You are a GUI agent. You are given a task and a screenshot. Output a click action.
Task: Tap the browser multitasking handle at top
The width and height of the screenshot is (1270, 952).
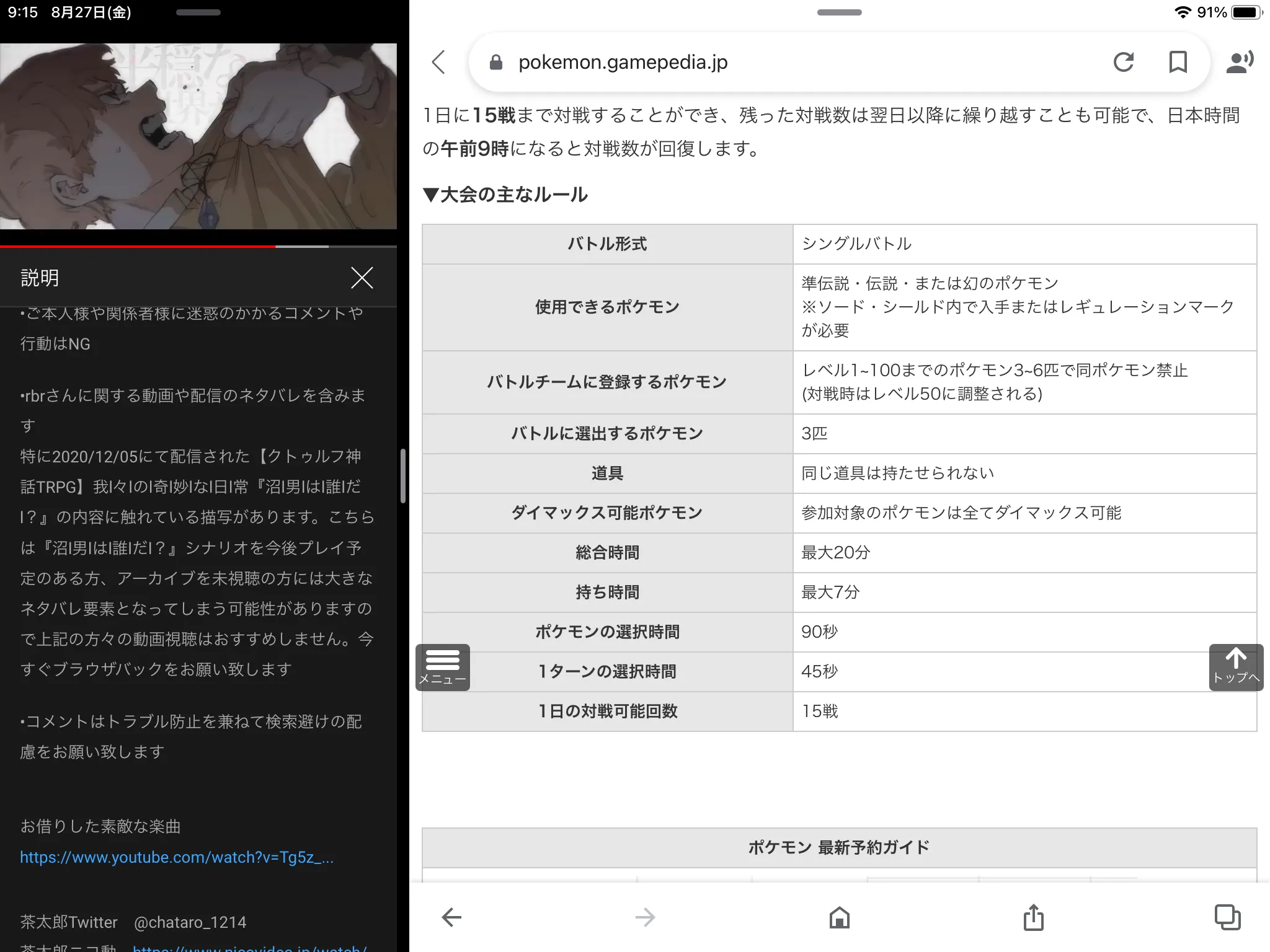coord(840,12)
